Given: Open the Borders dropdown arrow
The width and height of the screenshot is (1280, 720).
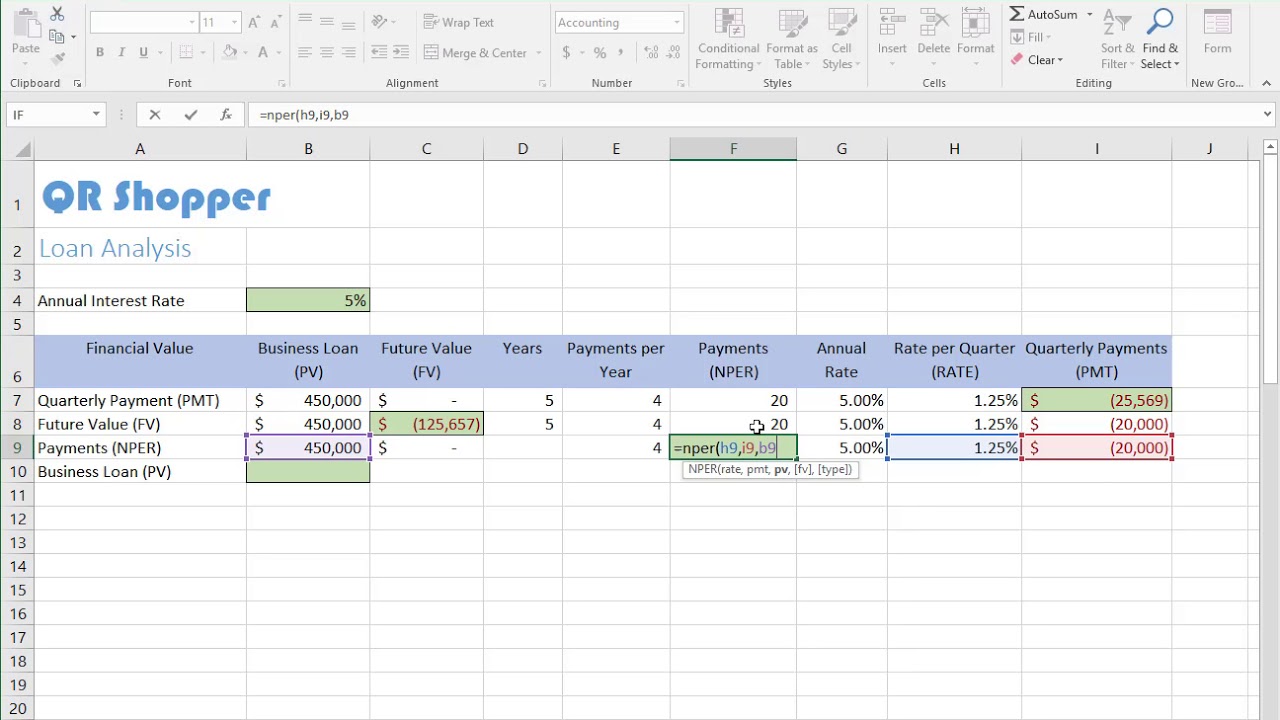Looking at the screenshot, I should pyautogui.click(x=201, y=53).
